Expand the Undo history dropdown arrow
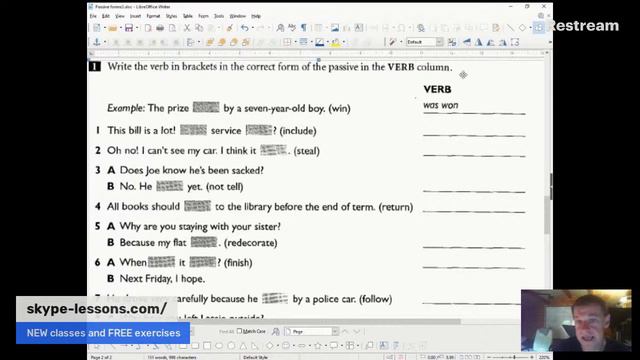 pyautogui.click(x=253, y=28)
